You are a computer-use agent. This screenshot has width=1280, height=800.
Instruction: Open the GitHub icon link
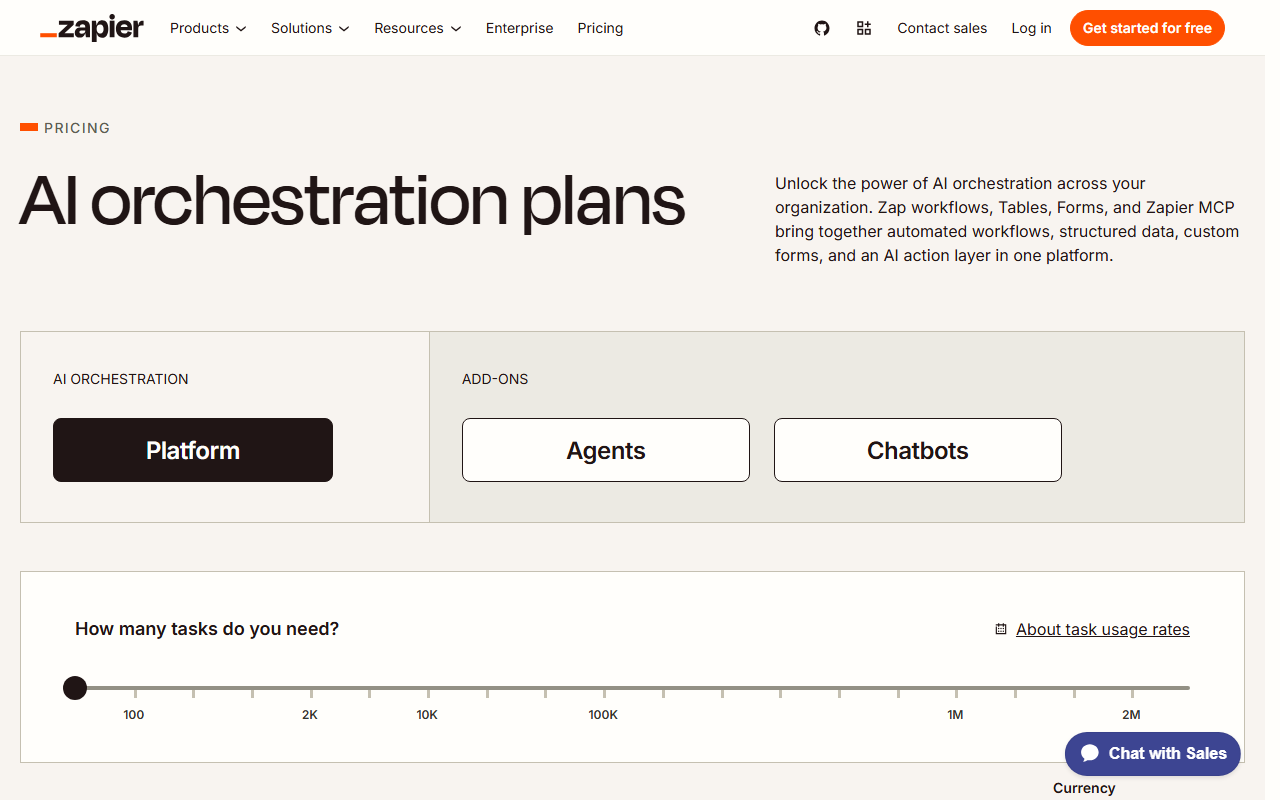tap(822, 28)
